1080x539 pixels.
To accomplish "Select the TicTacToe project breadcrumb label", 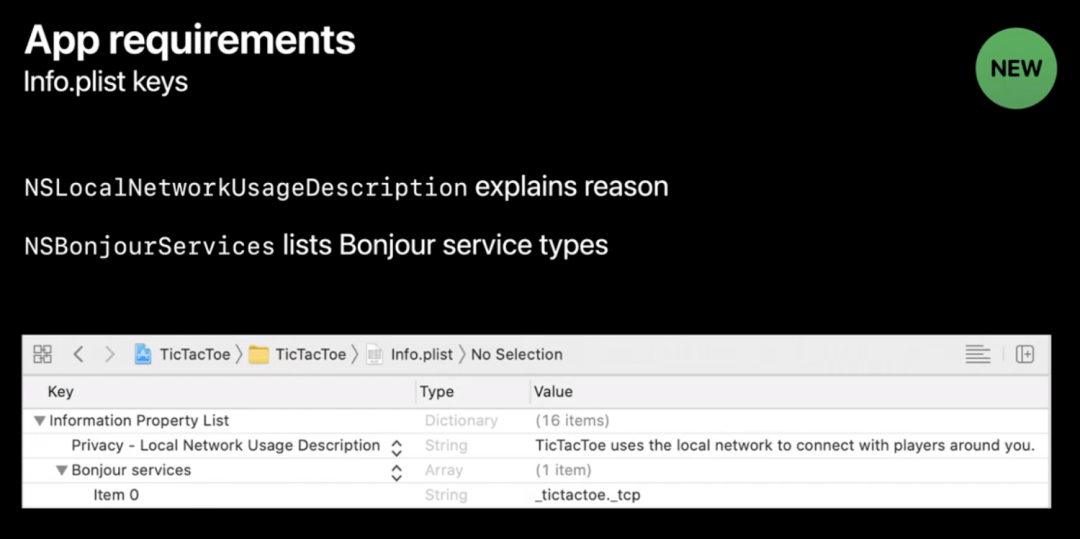I will pos(195,355).
